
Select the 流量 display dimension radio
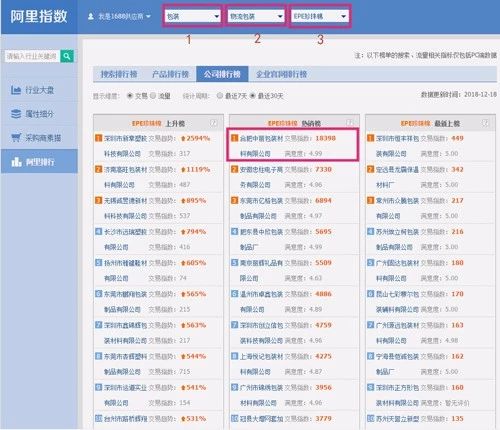153,96
